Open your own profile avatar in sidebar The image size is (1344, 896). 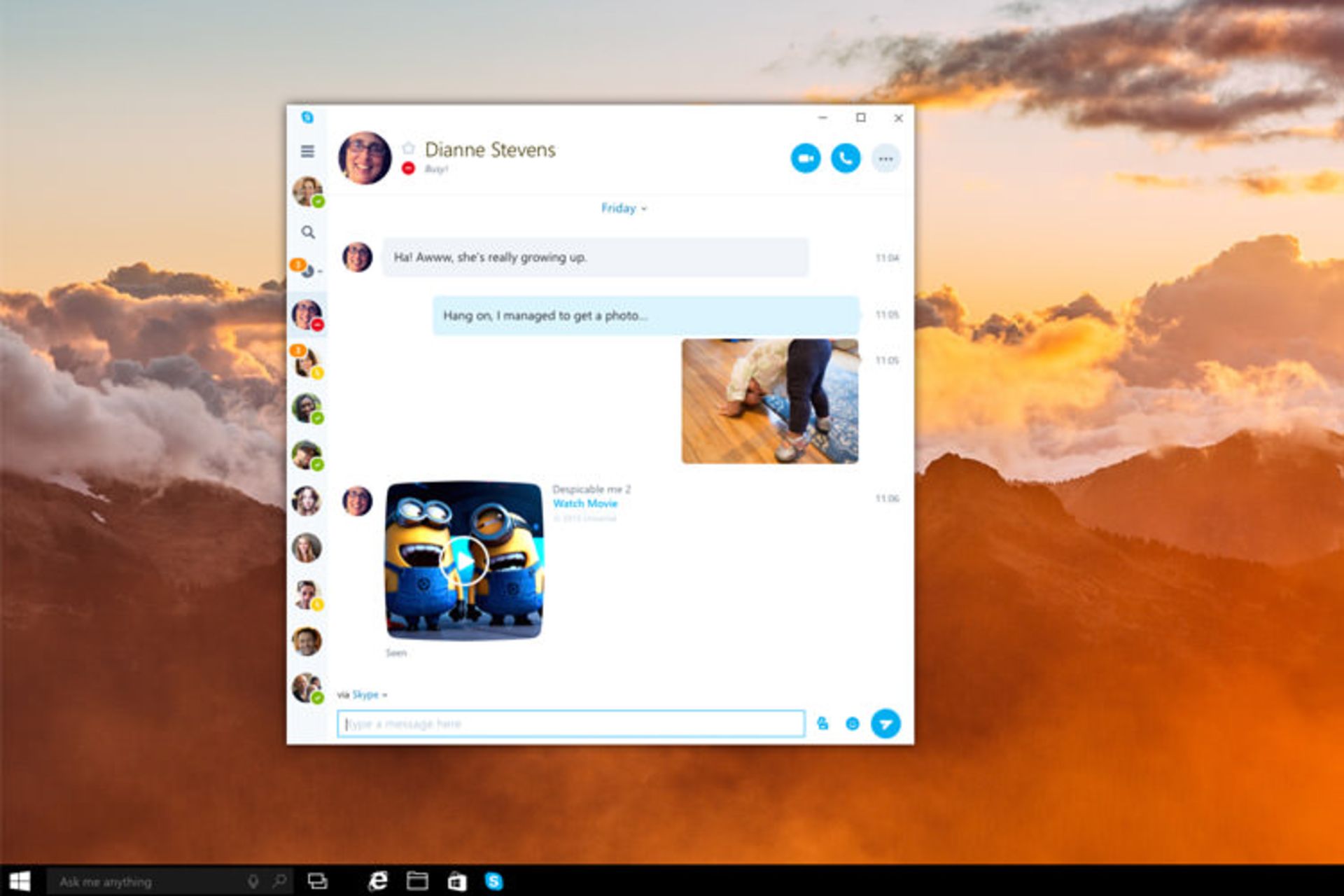[307, 191]
